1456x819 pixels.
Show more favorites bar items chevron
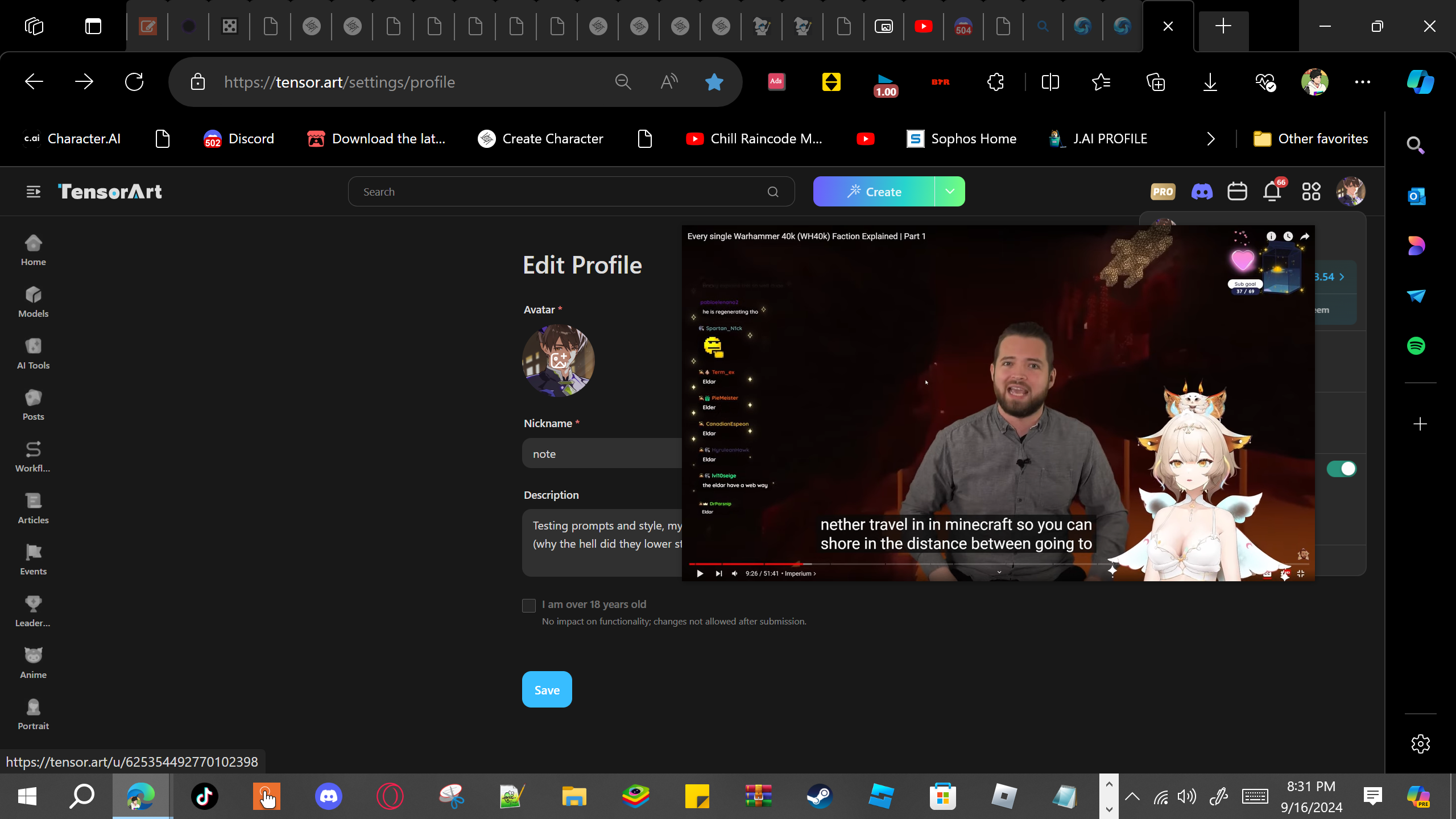[1211, 139]
